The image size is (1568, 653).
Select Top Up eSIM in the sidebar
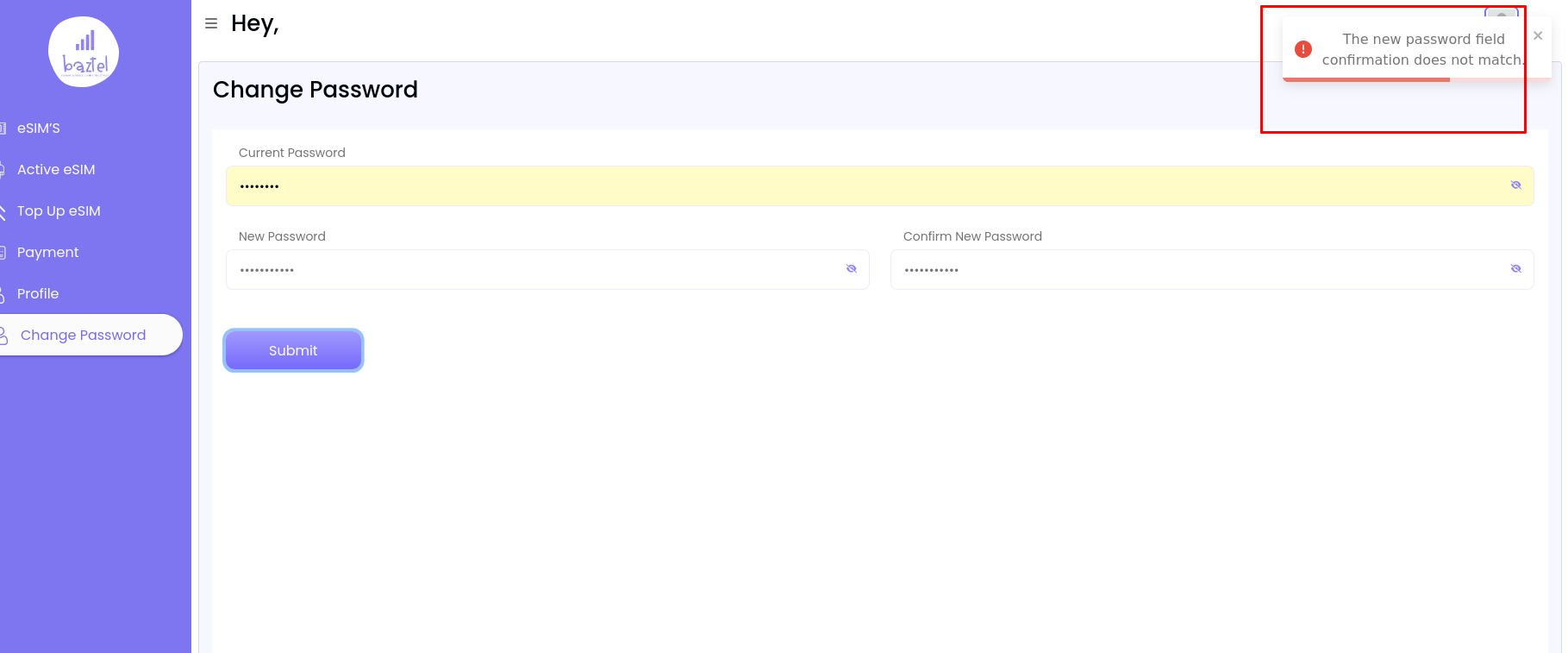tap(59, 211)
